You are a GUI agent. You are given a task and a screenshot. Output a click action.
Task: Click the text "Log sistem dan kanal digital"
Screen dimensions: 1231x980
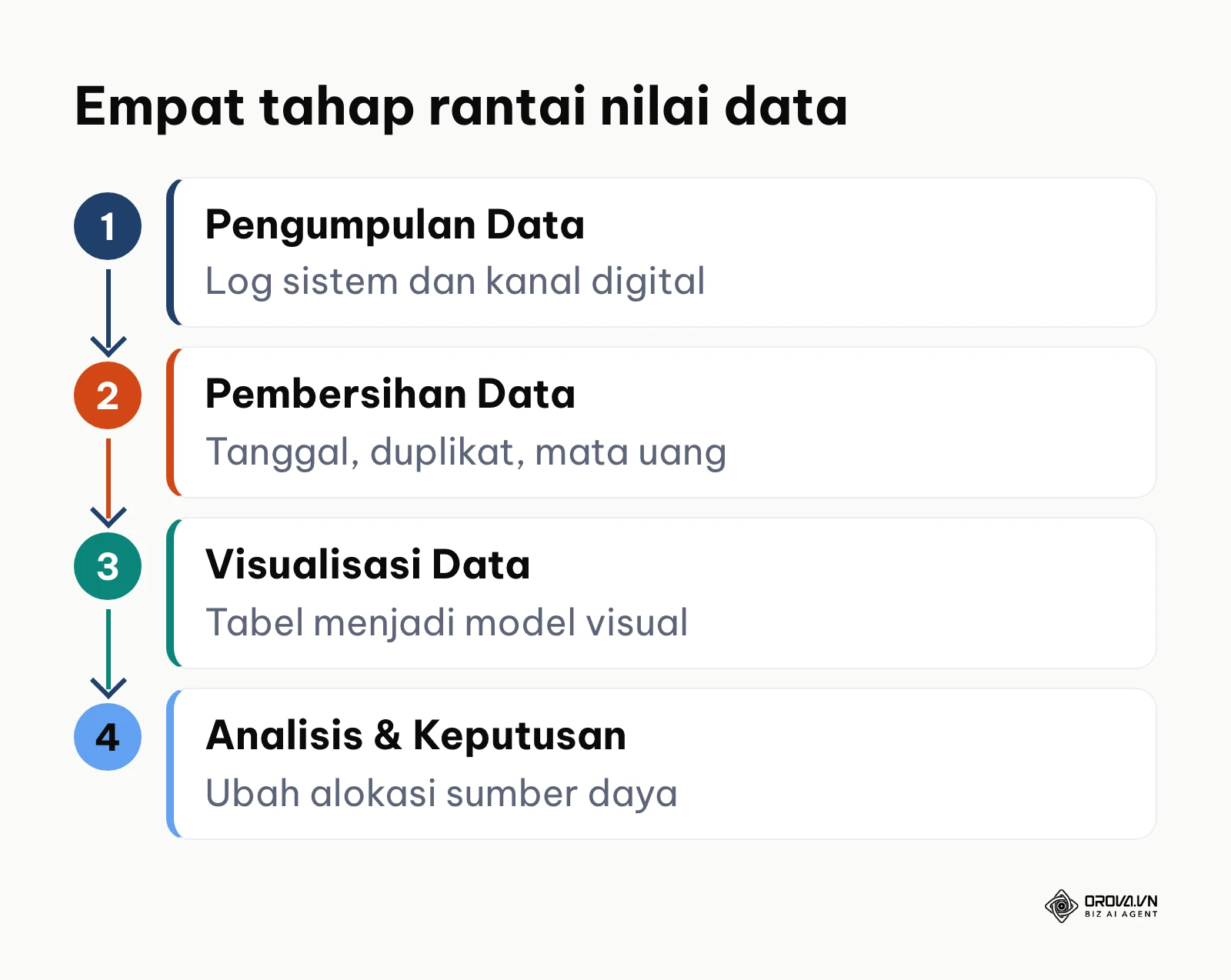pyautogui.click(x=455, y=282)
